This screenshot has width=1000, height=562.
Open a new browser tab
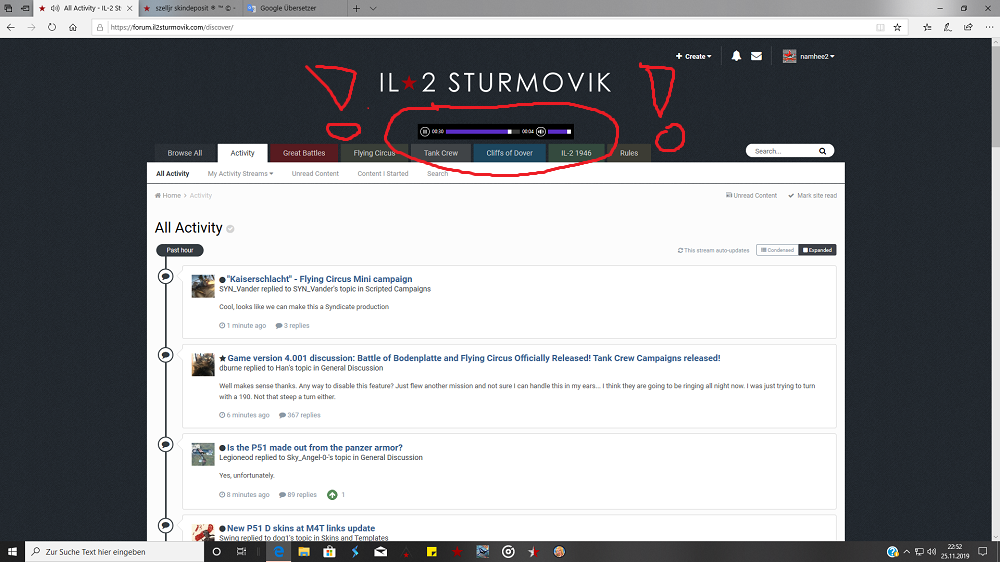coord(357,8)
